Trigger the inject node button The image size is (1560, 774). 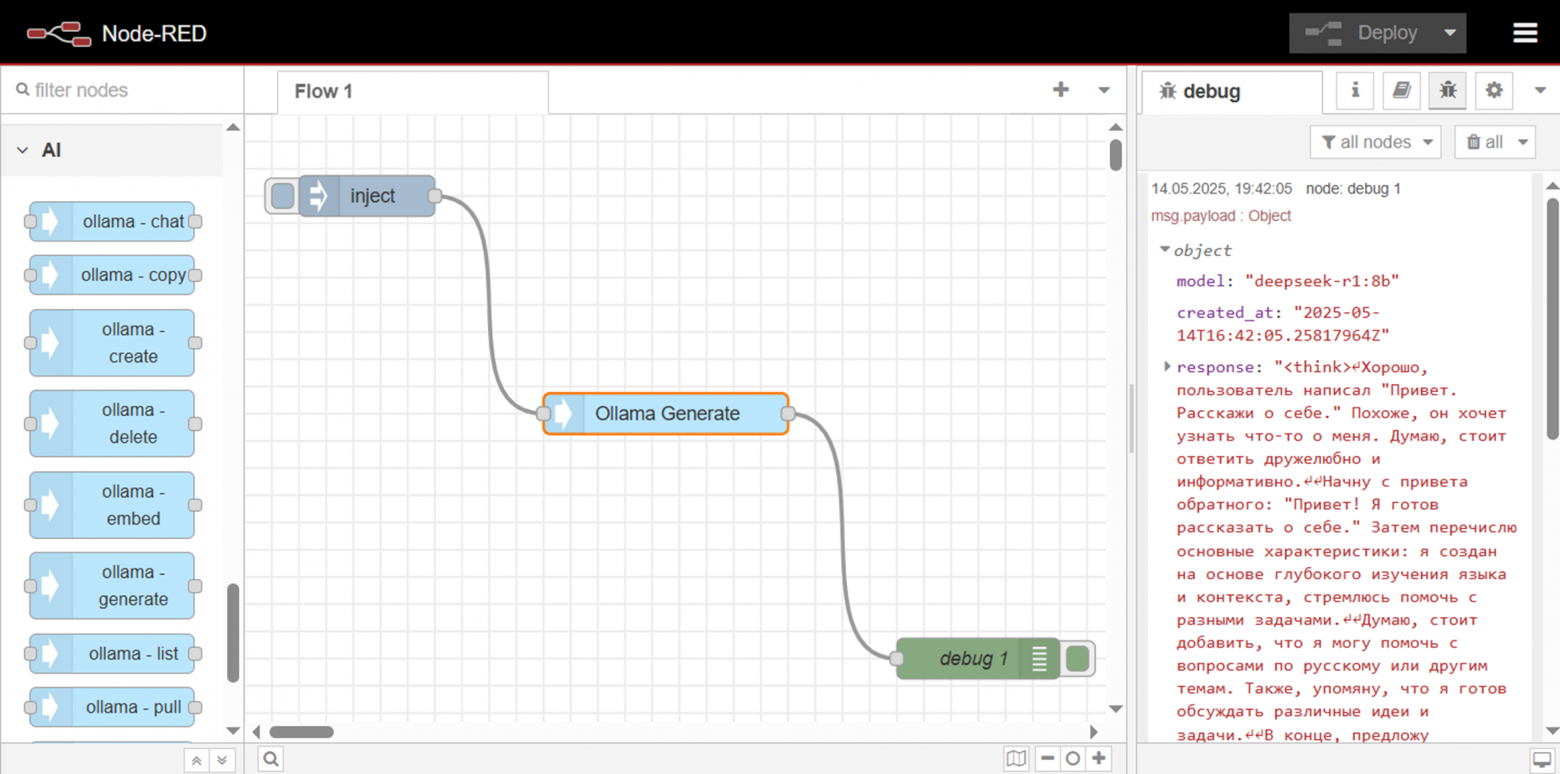point(282,196)
